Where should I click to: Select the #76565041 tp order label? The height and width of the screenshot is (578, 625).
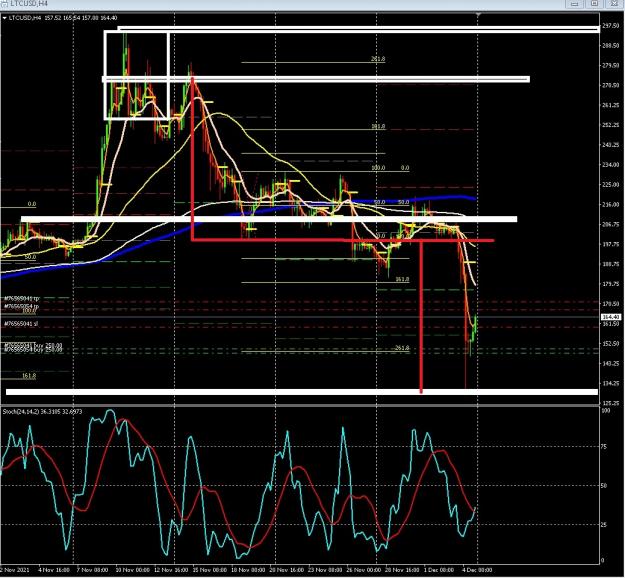(x=22, y=298)
